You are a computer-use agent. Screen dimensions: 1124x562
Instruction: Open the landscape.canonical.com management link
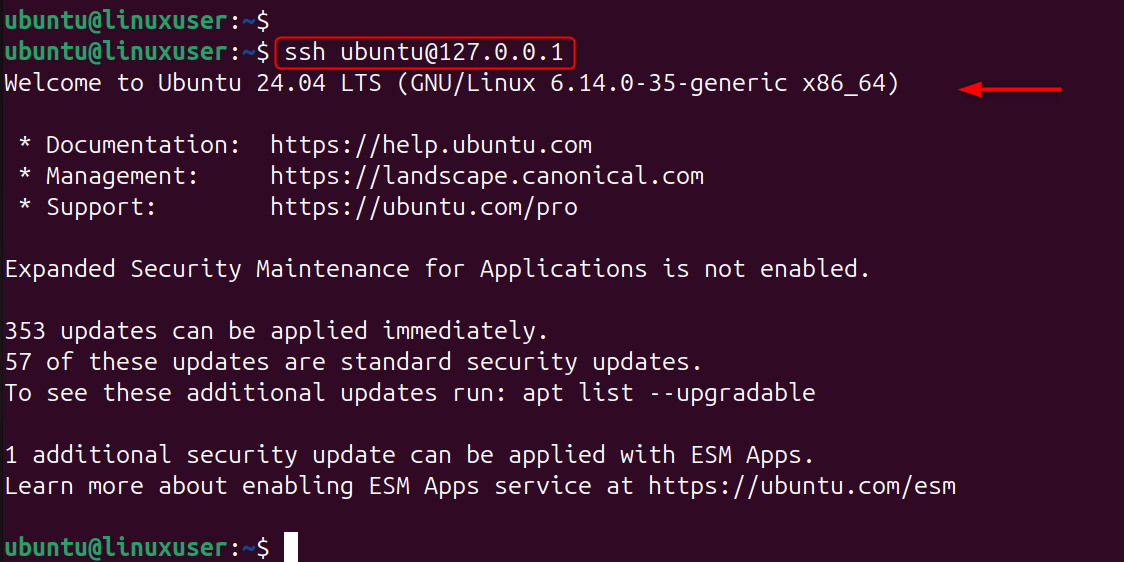pyautogui.click(x=487, y=176)
